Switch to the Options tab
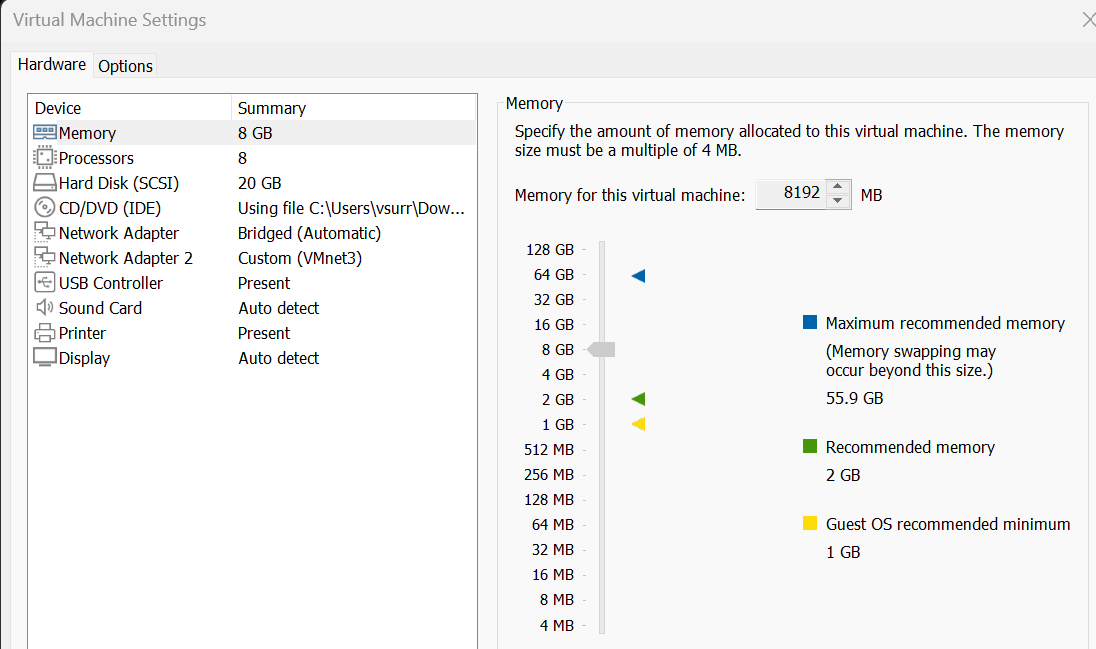This screenshot has height=649, width=1096. [125, 65]
